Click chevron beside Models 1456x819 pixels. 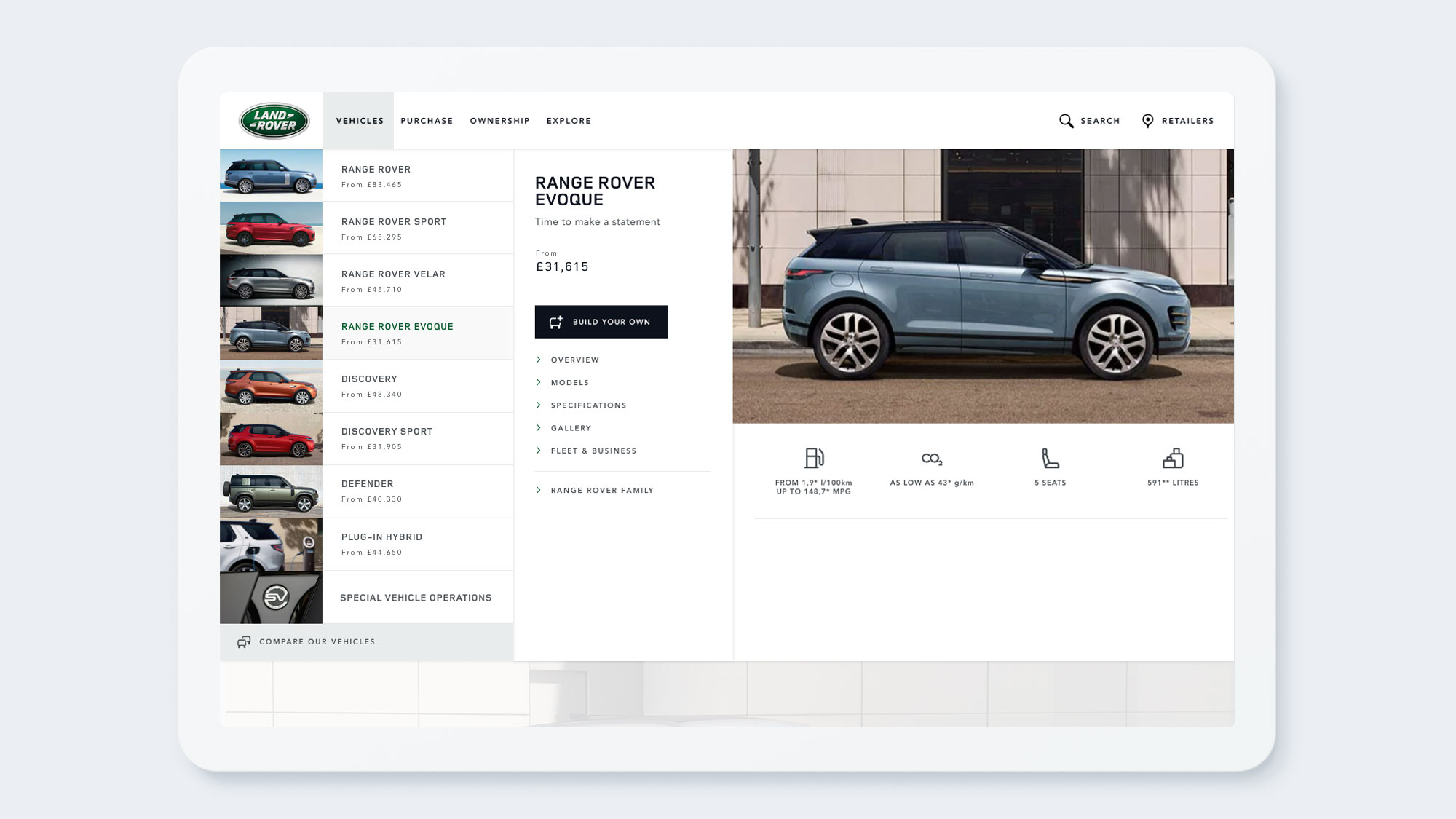[x=539, y=382]
